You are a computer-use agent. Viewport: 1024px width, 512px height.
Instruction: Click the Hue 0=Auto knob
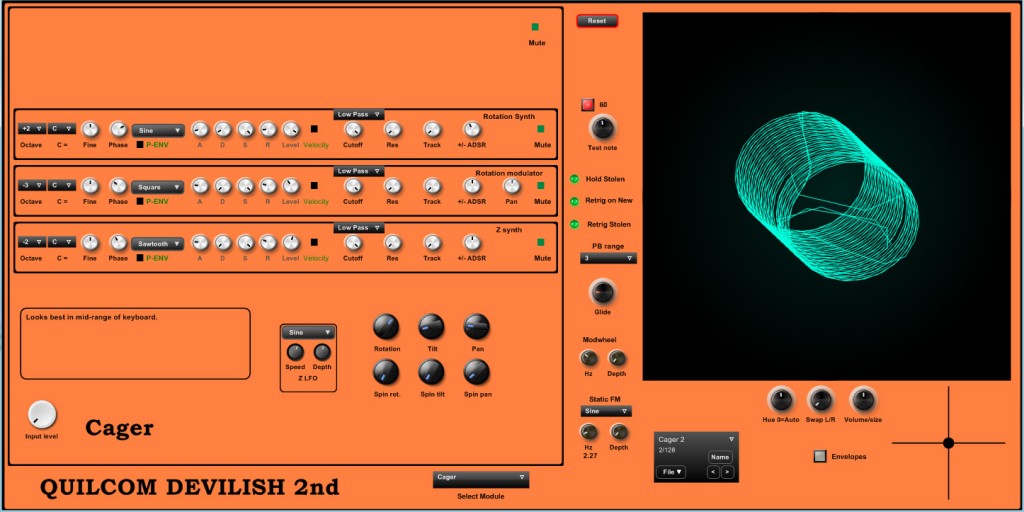point(781,399)
